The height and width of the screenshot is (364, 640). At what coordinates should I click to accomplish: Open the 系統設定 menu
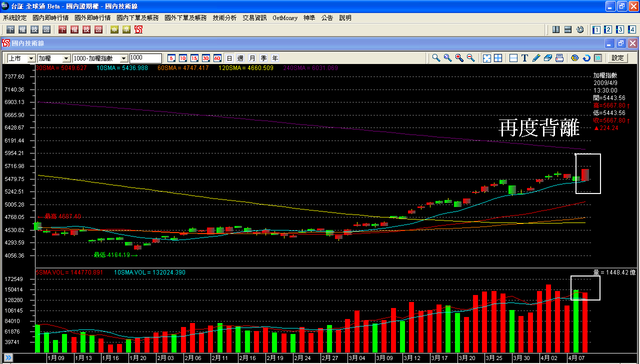coord(15,18)
